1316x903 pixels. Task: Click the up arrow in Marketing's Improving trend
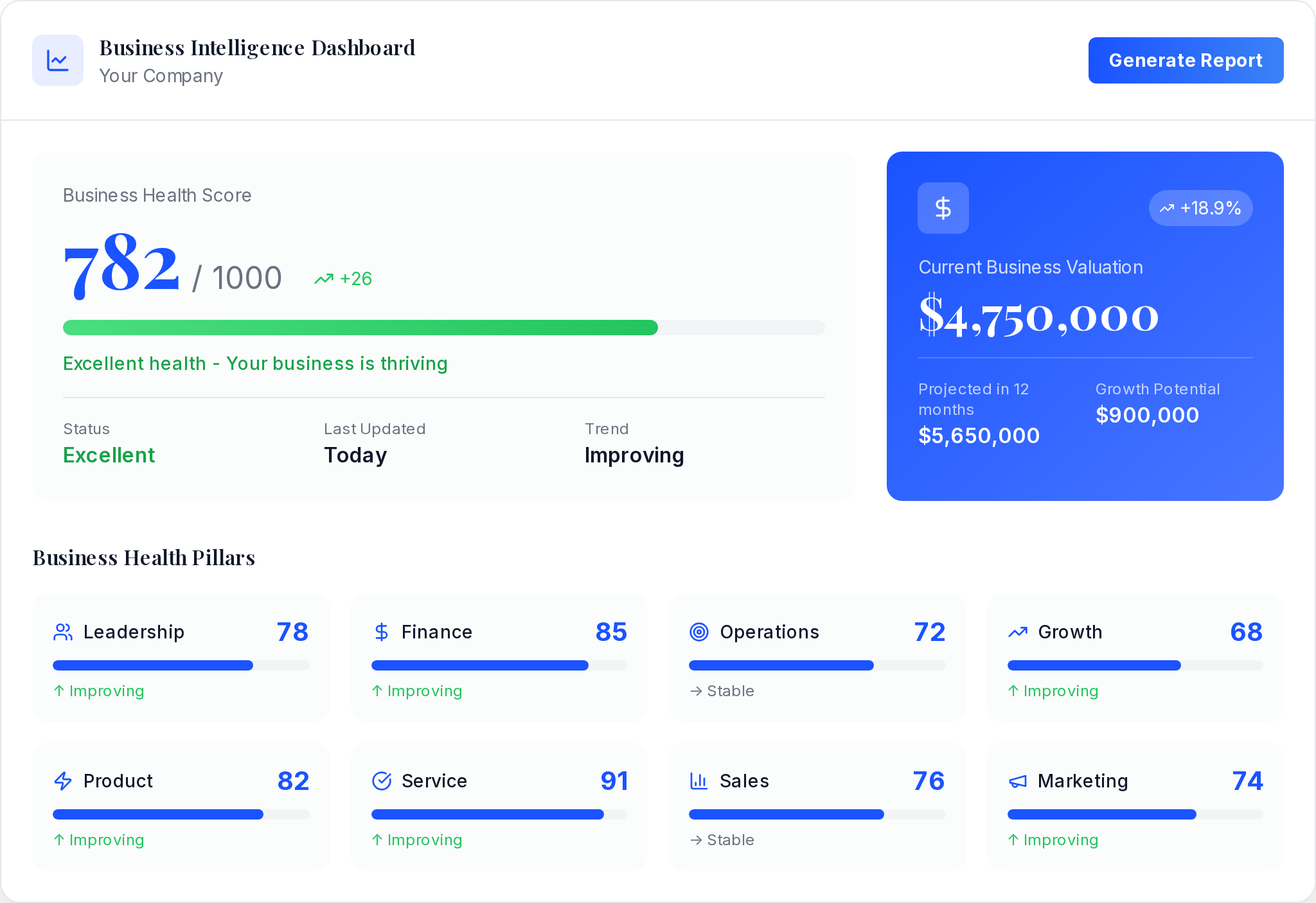click(1013, 839)
